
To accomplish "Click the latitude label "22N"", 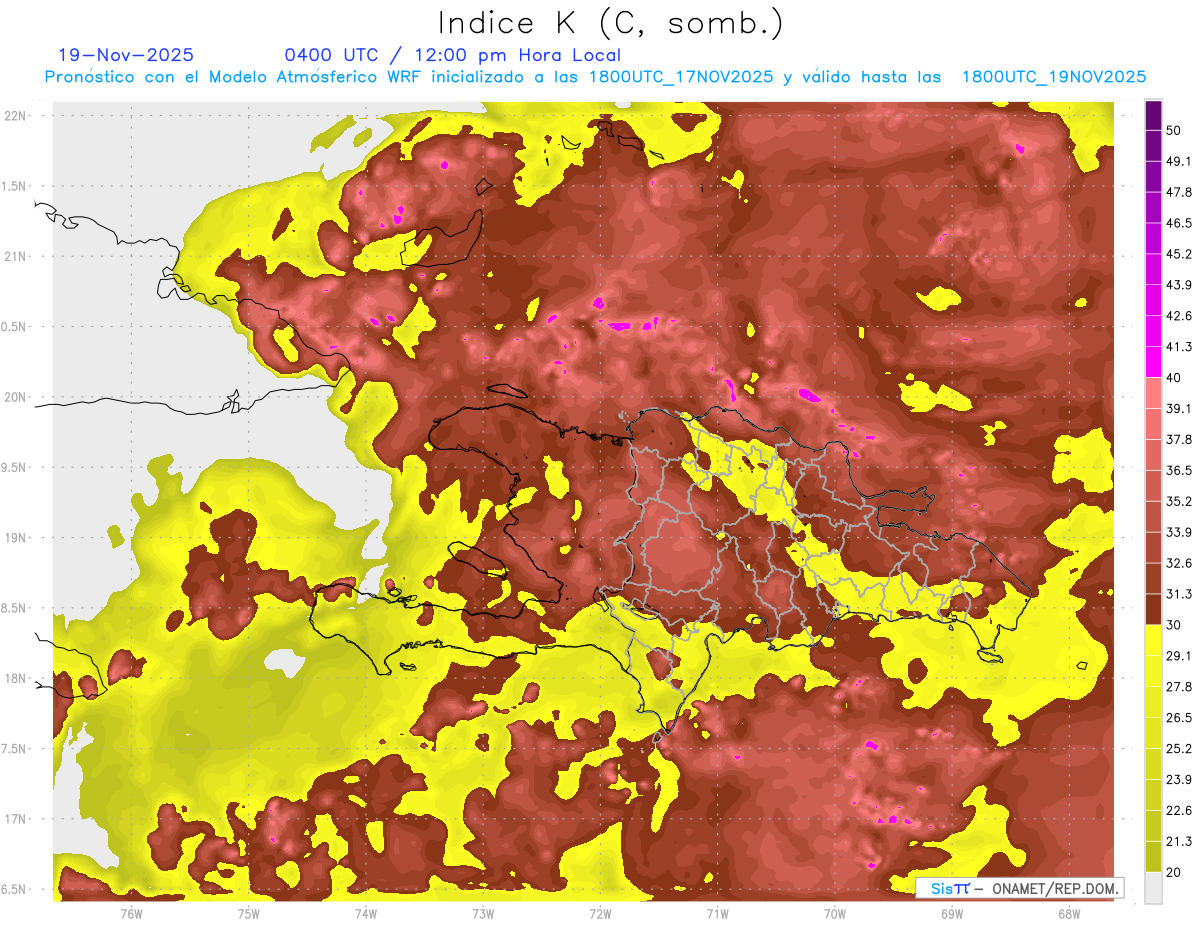I will (16, 115).
